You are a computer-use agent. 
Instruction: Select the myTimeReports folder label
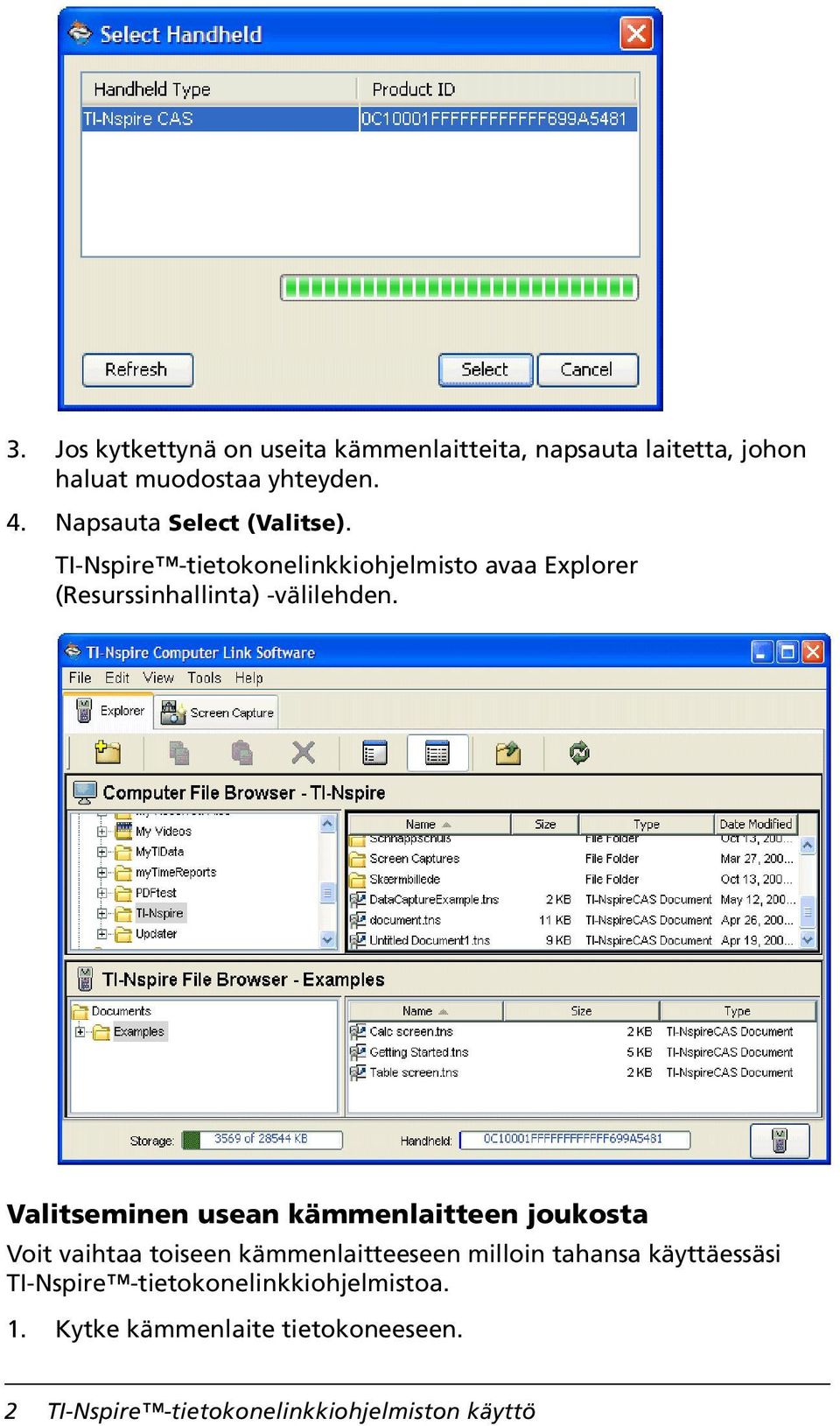coord(176,873)
